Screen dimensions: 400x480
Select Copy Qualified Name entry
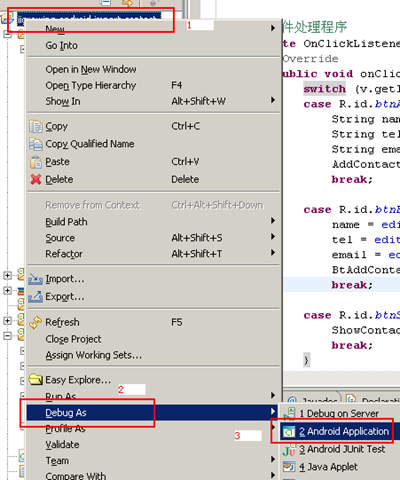pos(153,144)
